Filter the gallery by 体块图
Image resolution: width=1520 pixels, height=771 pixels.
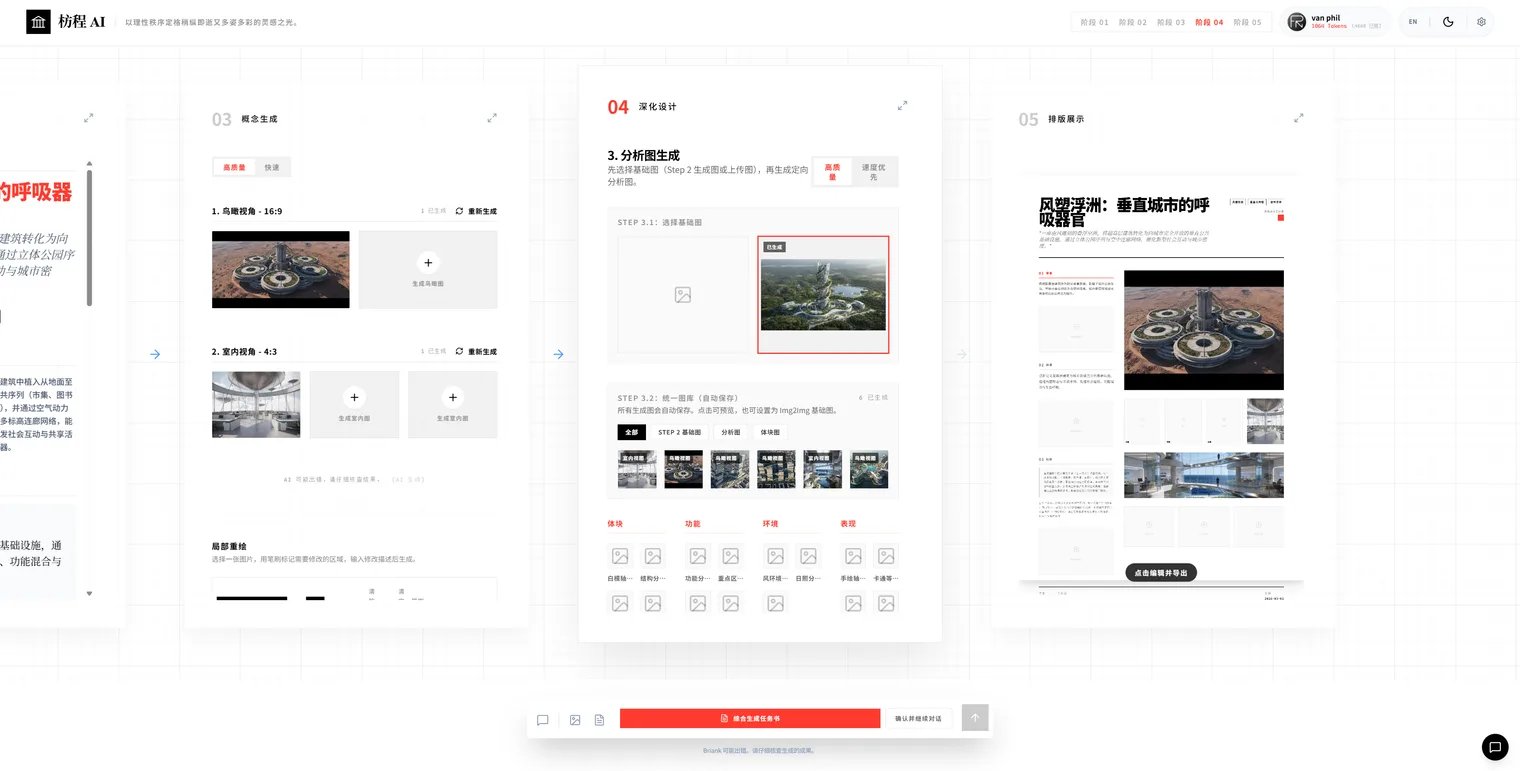pos(770,432)
